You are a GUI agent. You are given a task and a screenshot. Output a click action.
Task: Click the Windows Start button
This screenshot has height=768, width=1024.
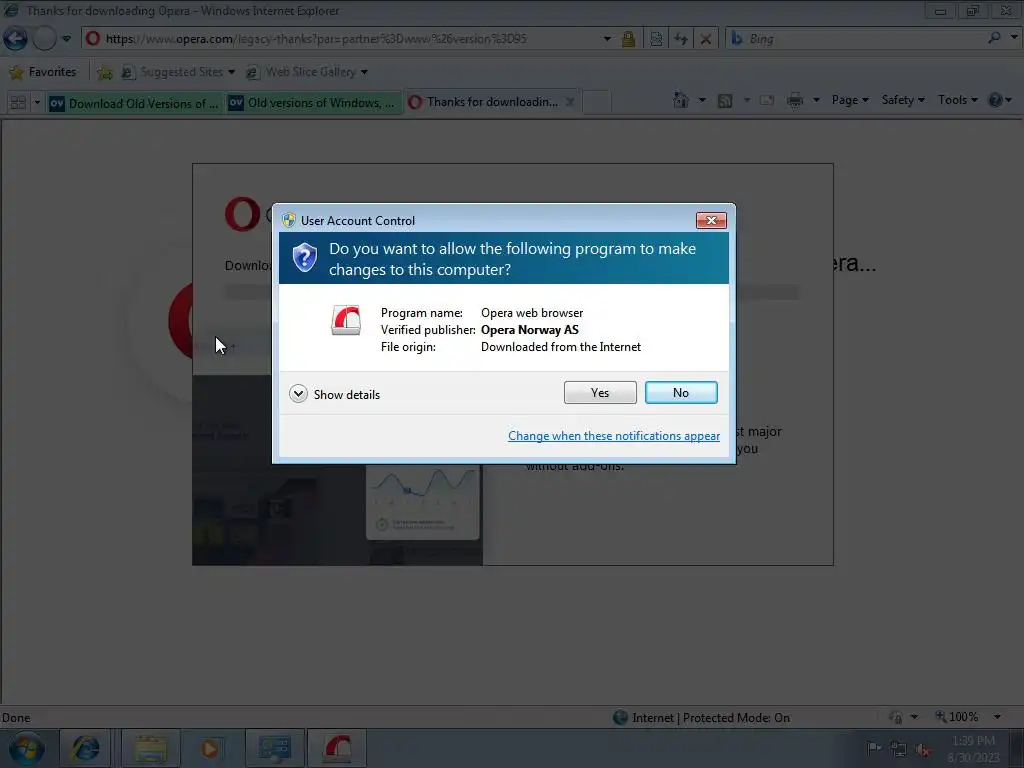tap(26, 748)
